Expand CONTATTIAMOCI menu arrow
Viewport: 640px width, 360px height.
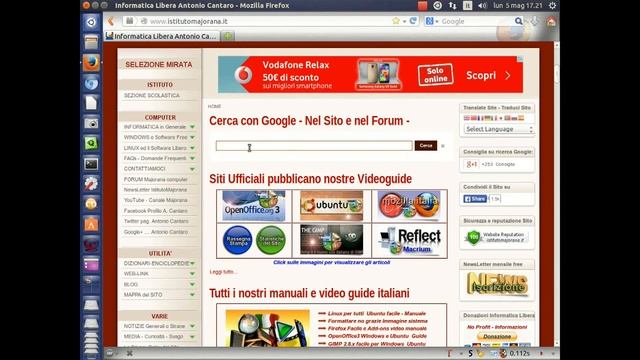click(x=192, y=169)
